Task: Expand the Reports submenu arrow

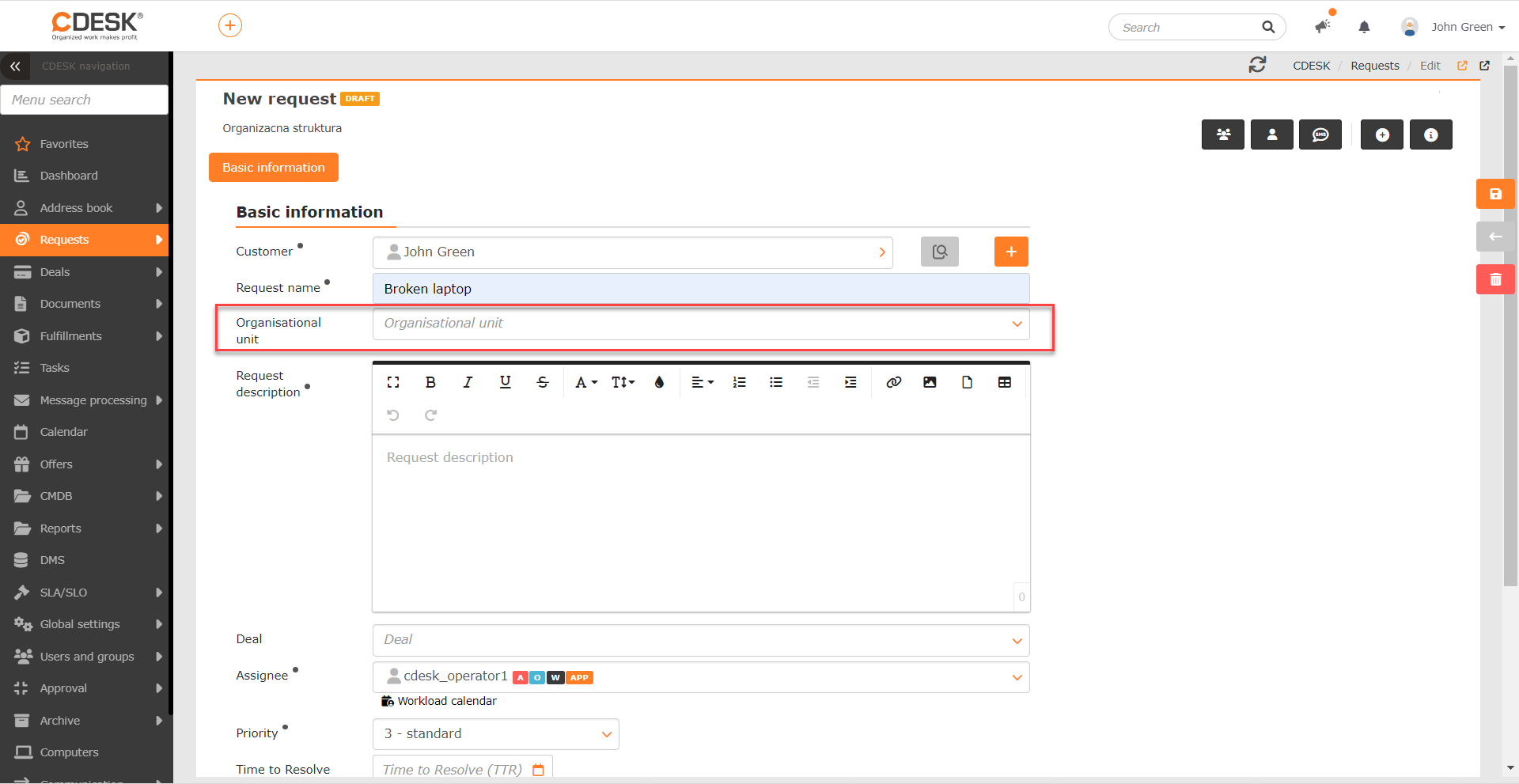Action: coord(159,528)
